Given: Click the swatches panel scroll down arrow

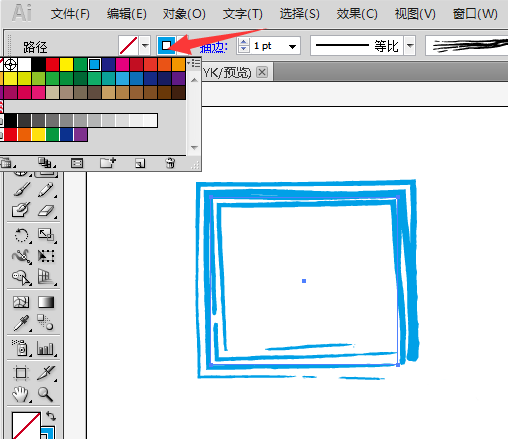Looking at the screenshot, I should tap(194, 147).
